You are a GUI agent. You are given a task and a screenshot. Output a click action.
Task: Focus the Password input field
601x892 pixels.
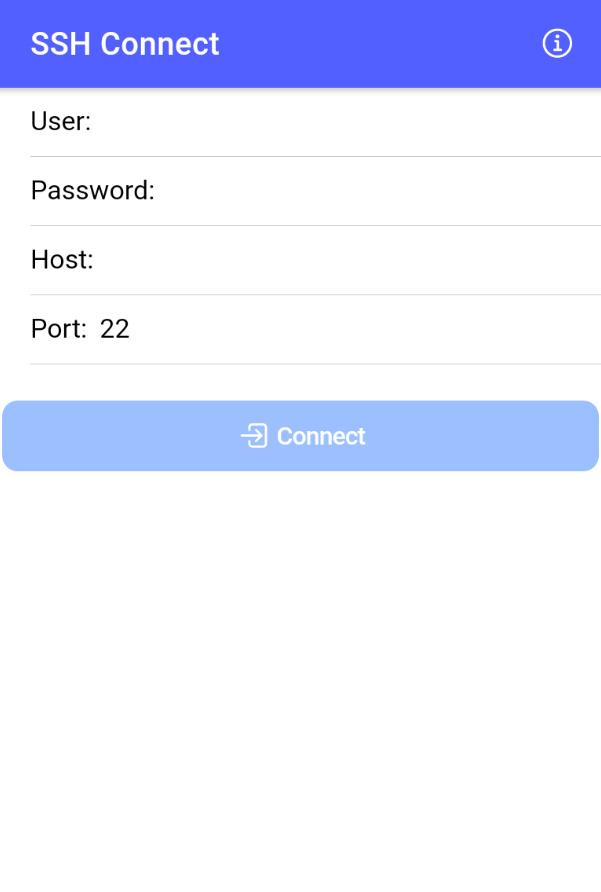pyautogui.click(x=379, y=190)
